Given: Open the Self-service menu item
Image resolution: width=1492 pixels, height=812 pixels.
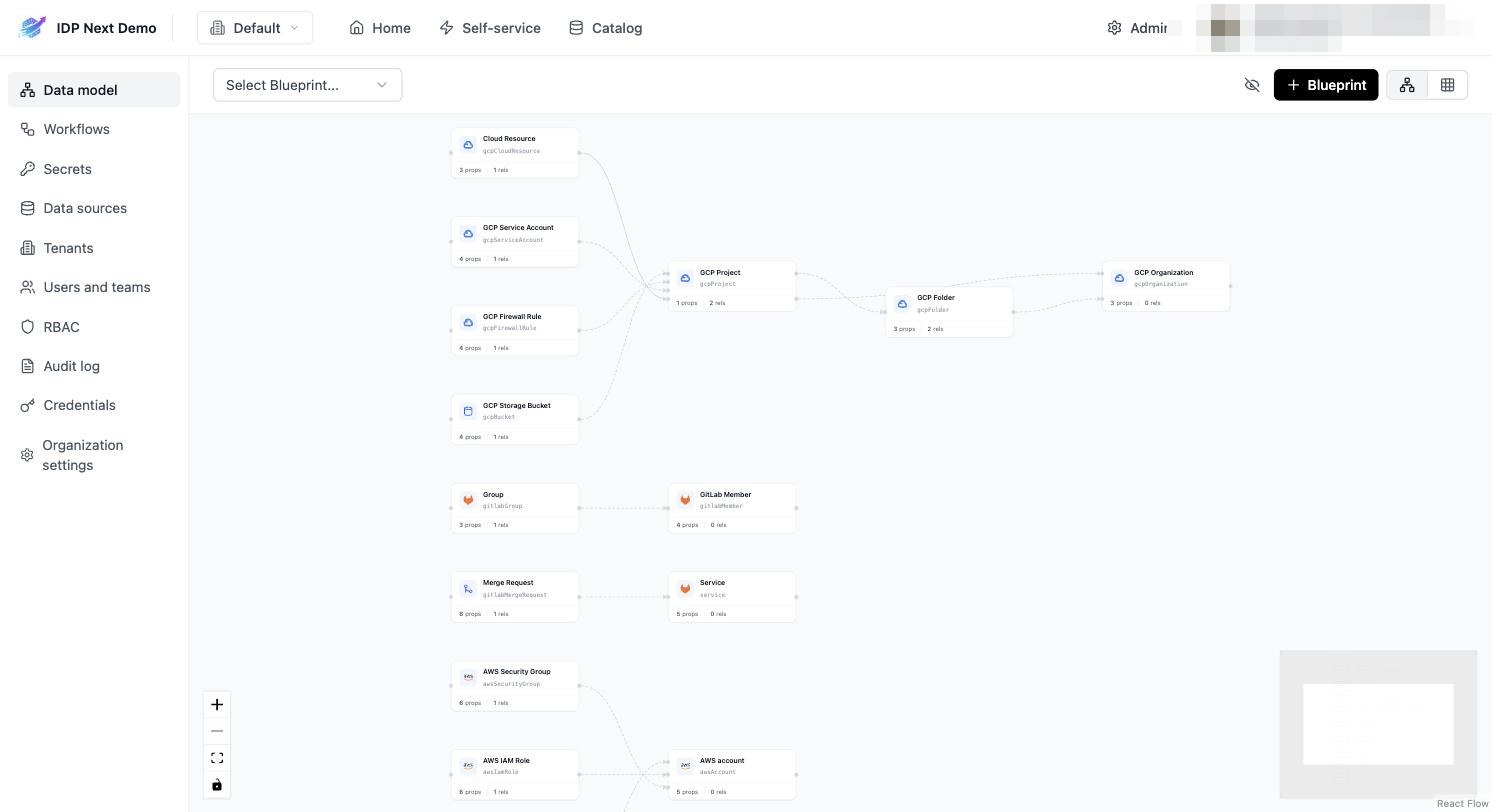Looking at the screenshot, I should pos(490,28).
